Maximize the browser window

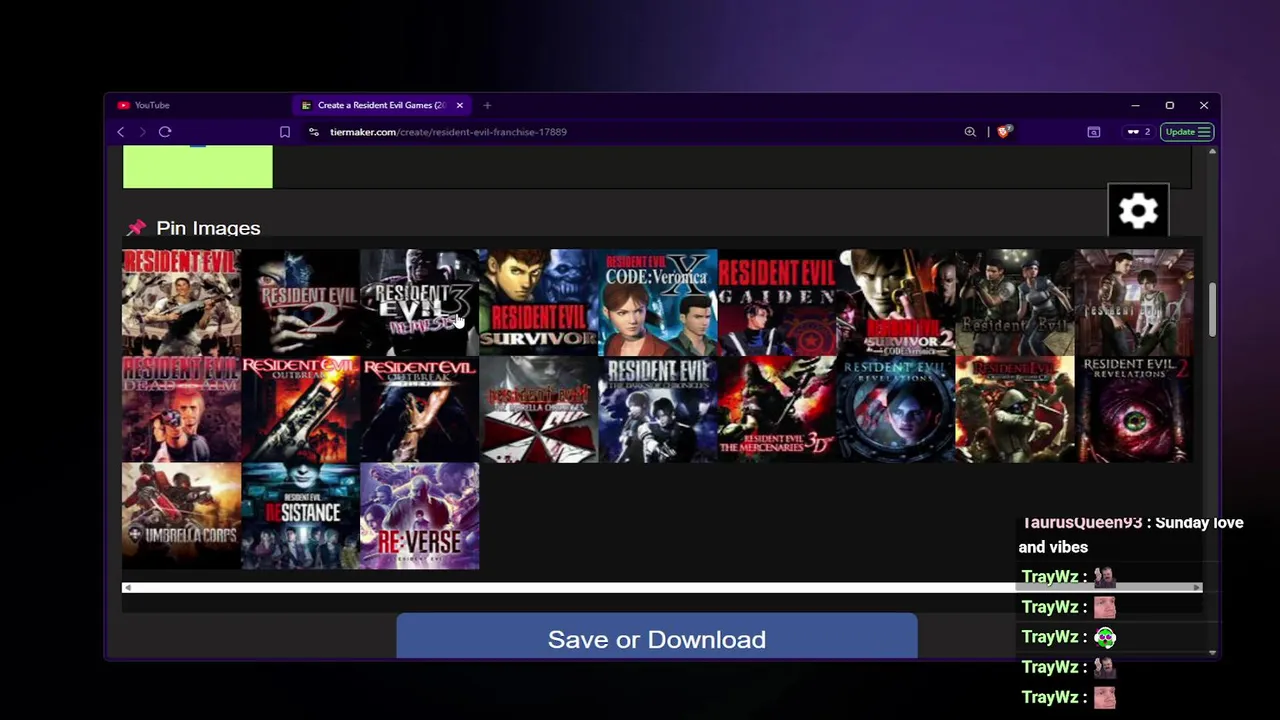click(x=1169, y=105)
